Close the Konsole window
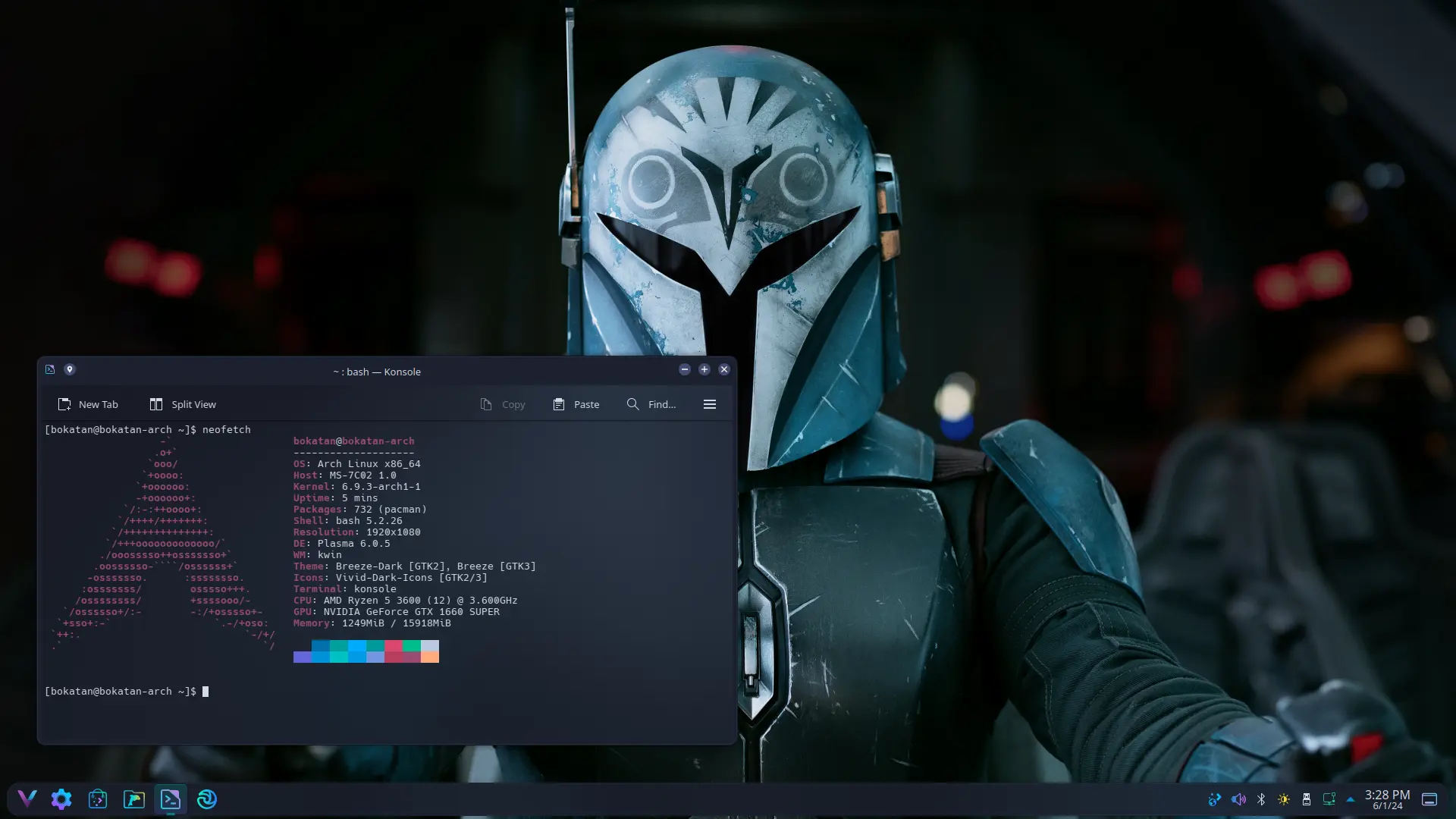The image size is (1456, 819). click(x=724, y=369)
